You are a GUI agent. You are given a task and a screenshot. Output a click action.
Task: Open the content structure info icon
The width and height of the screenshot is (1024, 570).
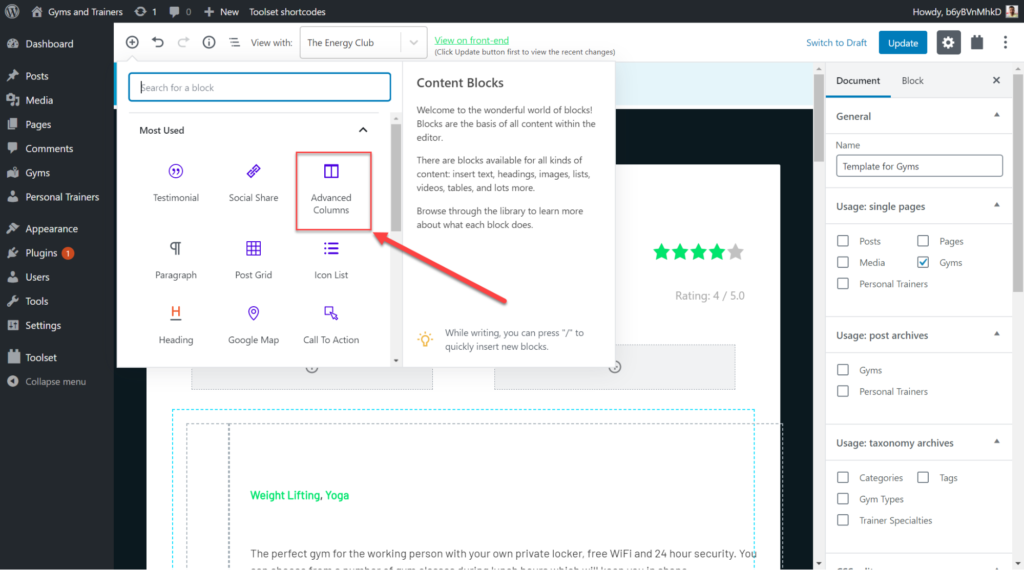(x=208, y=42)
